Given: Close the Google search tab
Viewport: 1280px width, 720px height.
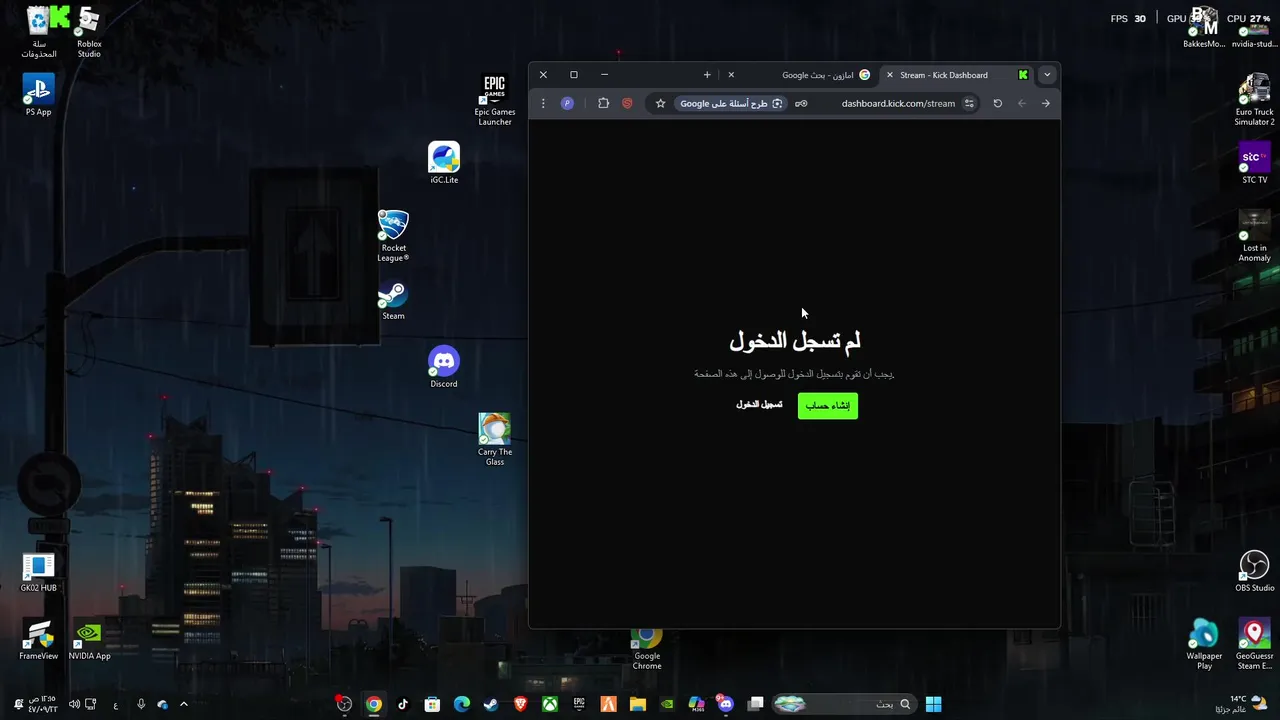Looking at the screenshot, I should [x=731, y=75].
